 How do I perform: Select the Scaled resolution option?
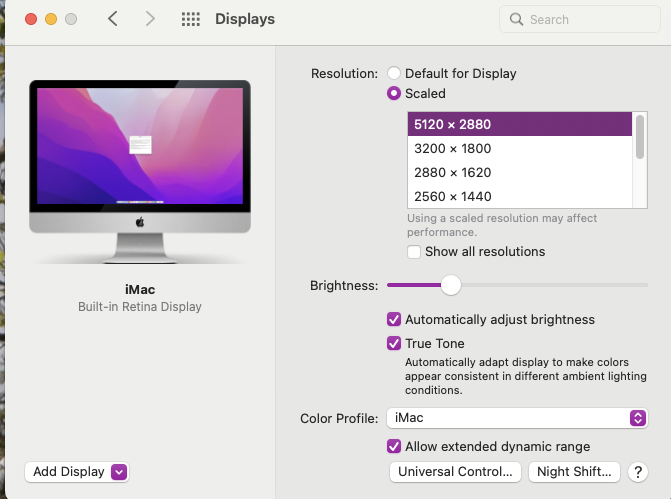point(394,93)
